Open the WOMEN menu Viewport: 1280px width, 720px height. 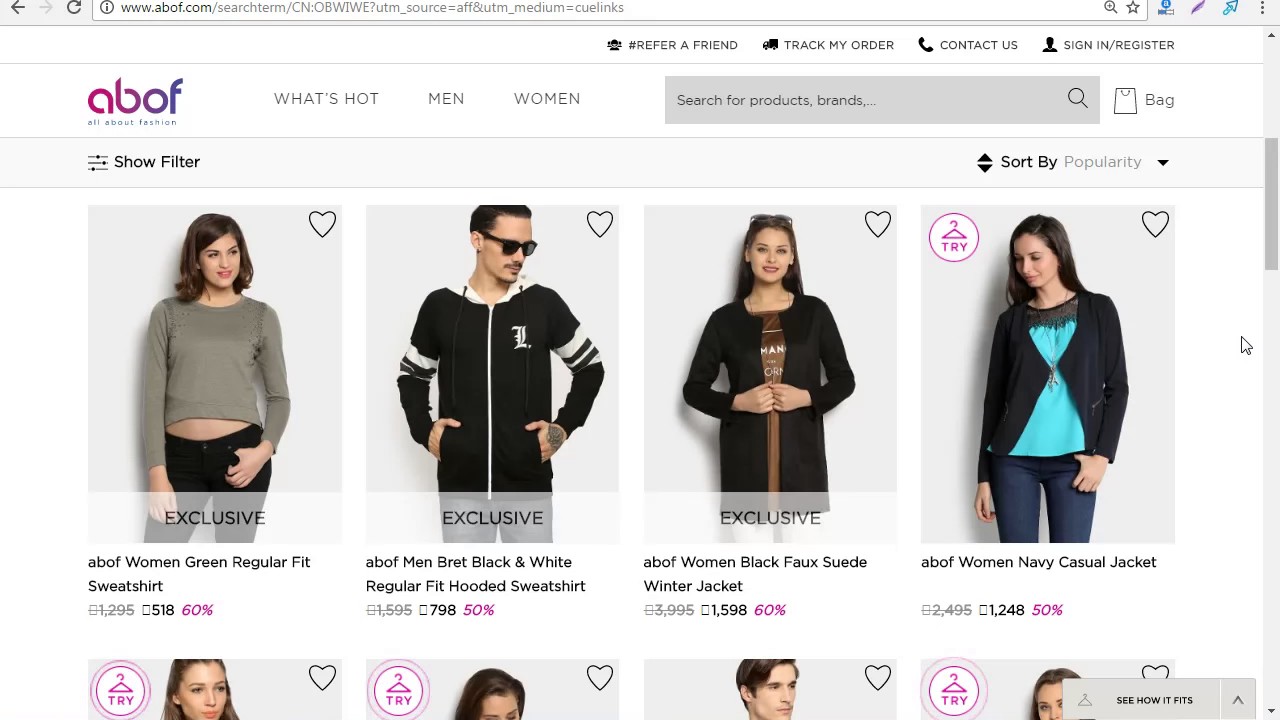tap(547, 99)
